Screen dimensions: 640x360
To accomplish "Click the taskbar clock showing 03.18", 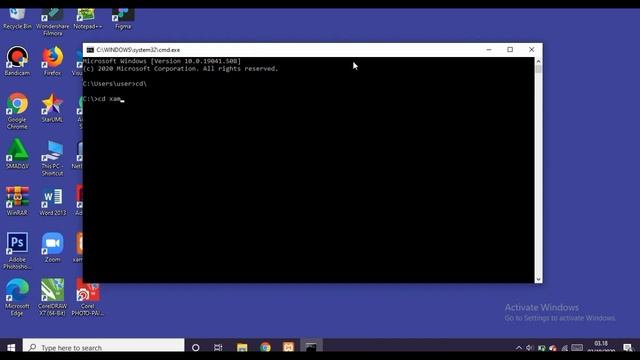I will click(x=601, y=347).
